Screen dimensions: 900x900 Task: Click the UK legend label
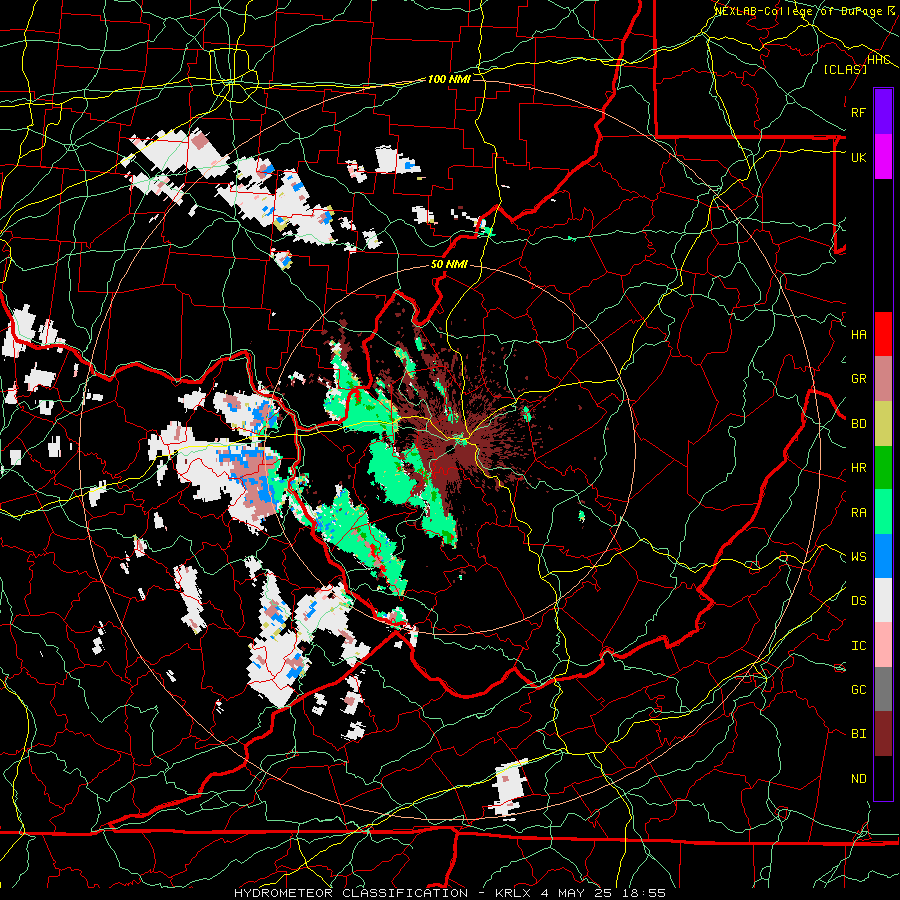[858, 157]
